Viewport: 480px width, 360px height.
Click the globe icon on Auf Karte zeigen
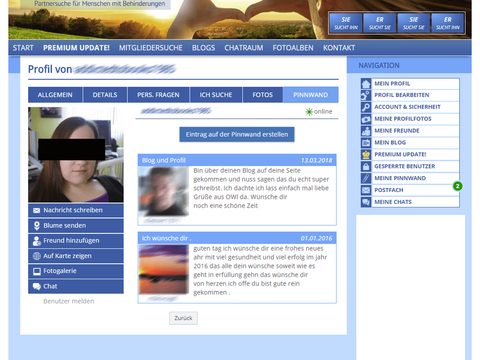(37, 256)
